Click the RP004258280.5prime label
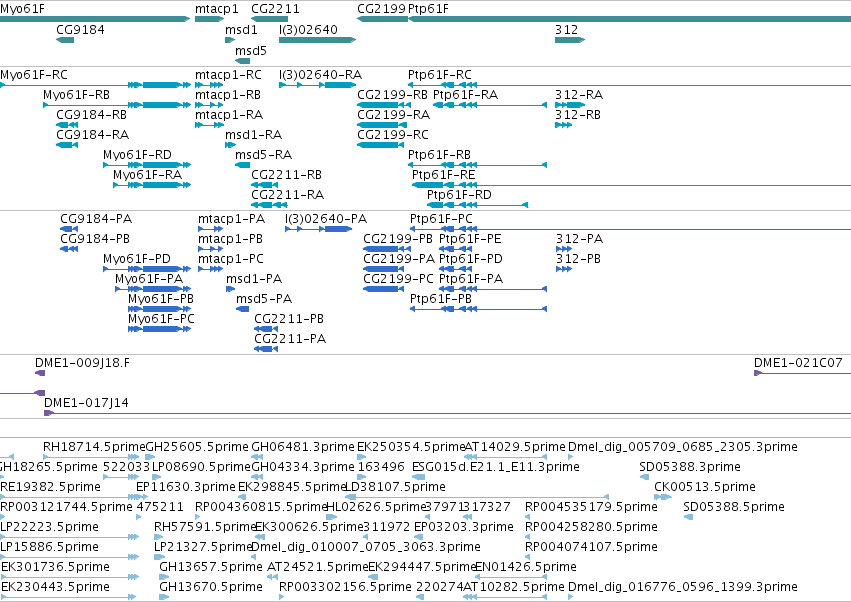Screen dimensions: 851x602 [x=591, y=527]
